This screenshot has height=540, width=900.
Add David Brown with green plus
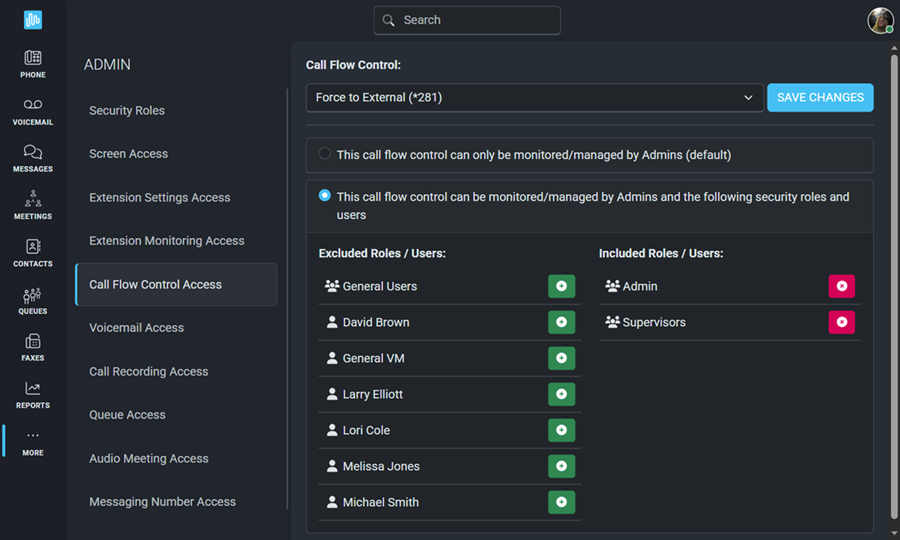561,322
